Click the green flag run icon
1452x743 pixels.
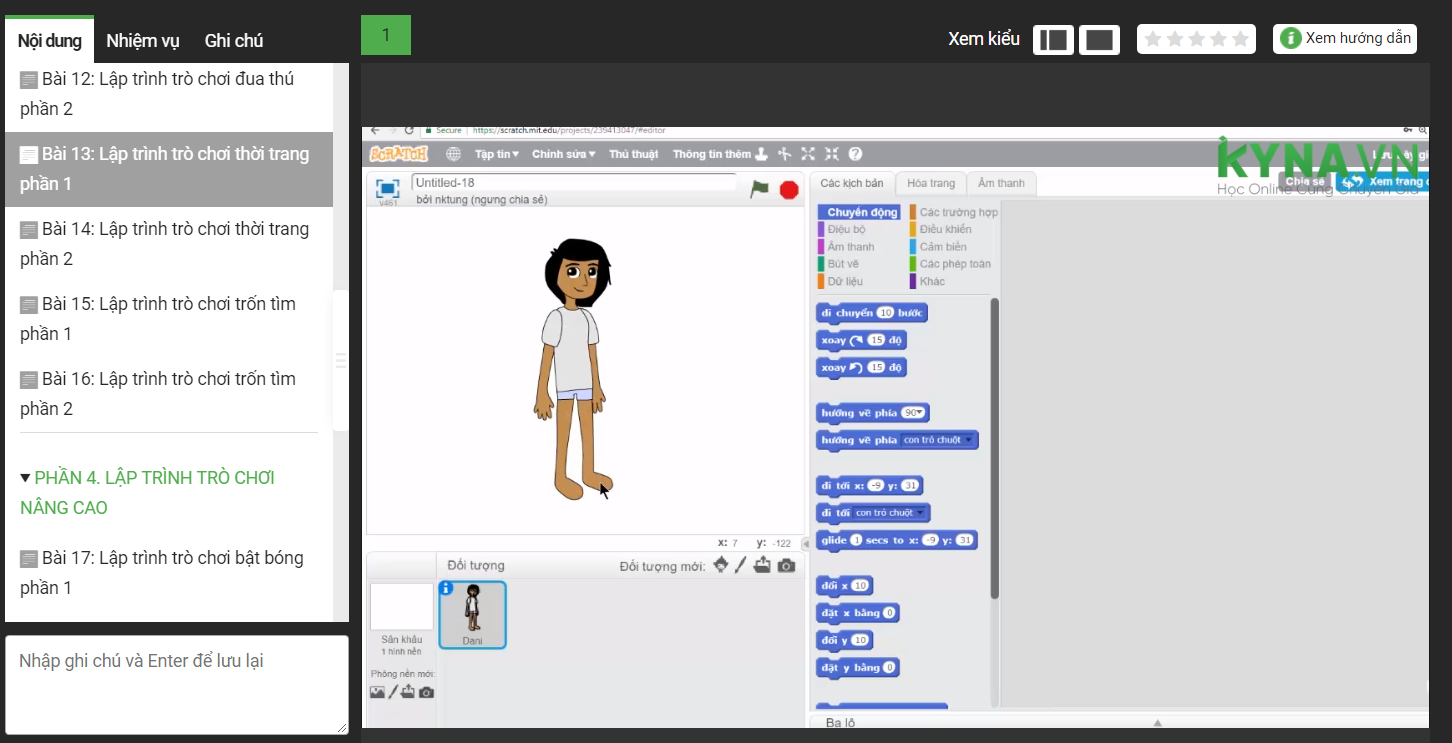(x=760, y=189)
